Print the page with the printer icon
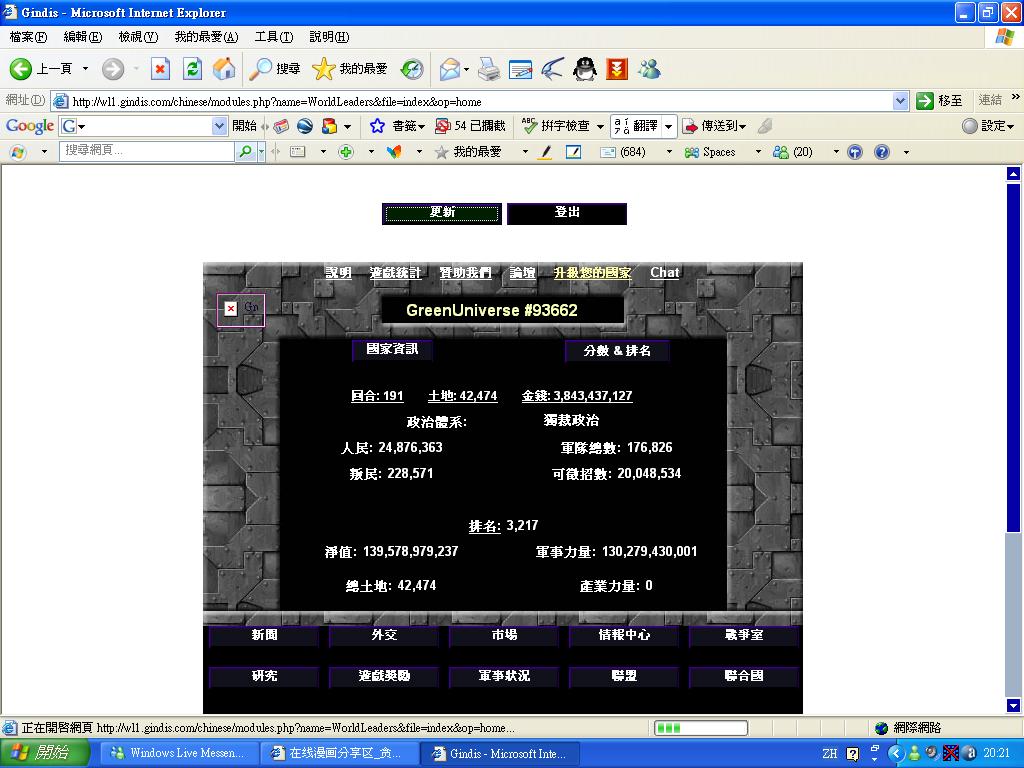 [488, 69]
